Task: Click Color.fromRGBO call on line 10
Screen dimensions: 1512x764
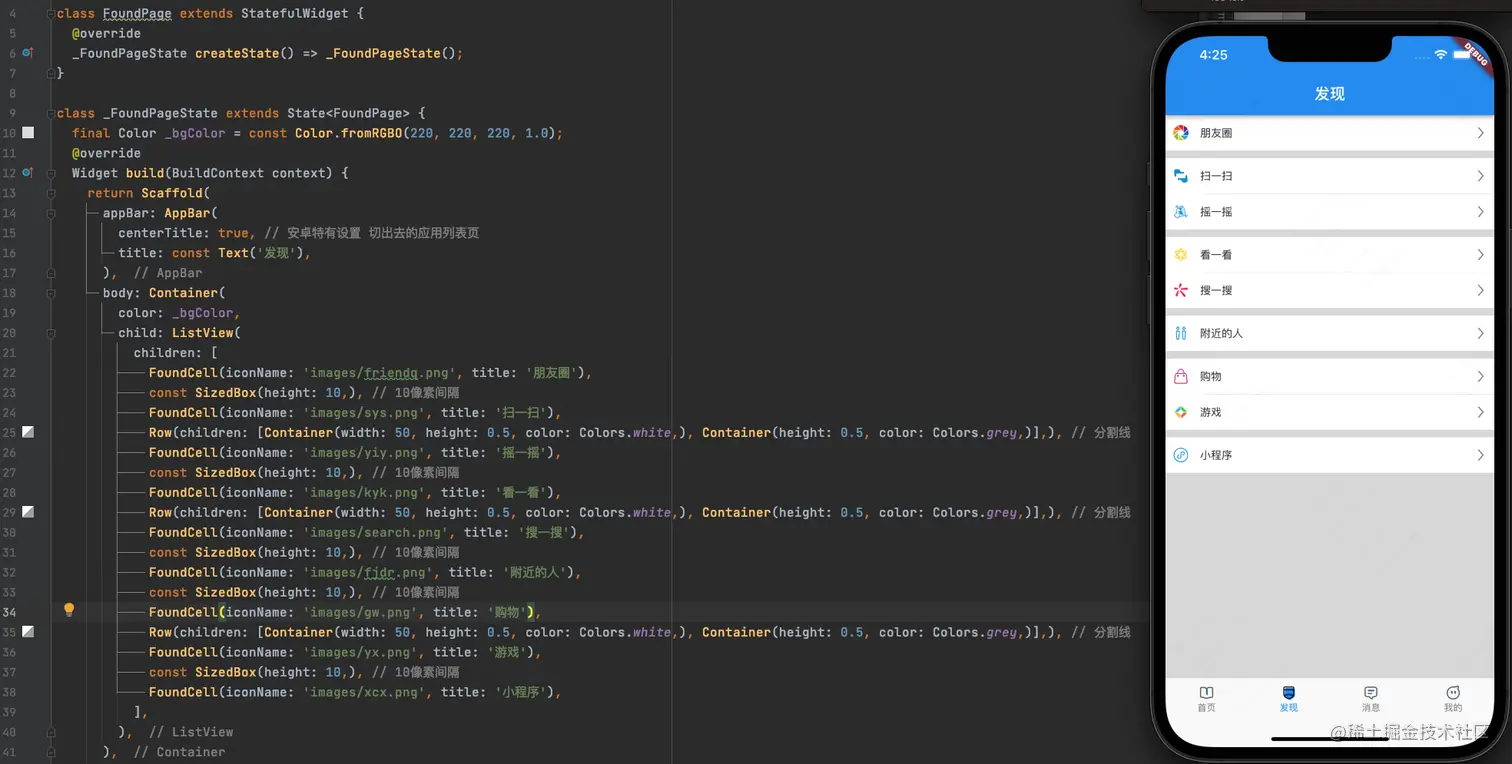Action: point(348,133)
